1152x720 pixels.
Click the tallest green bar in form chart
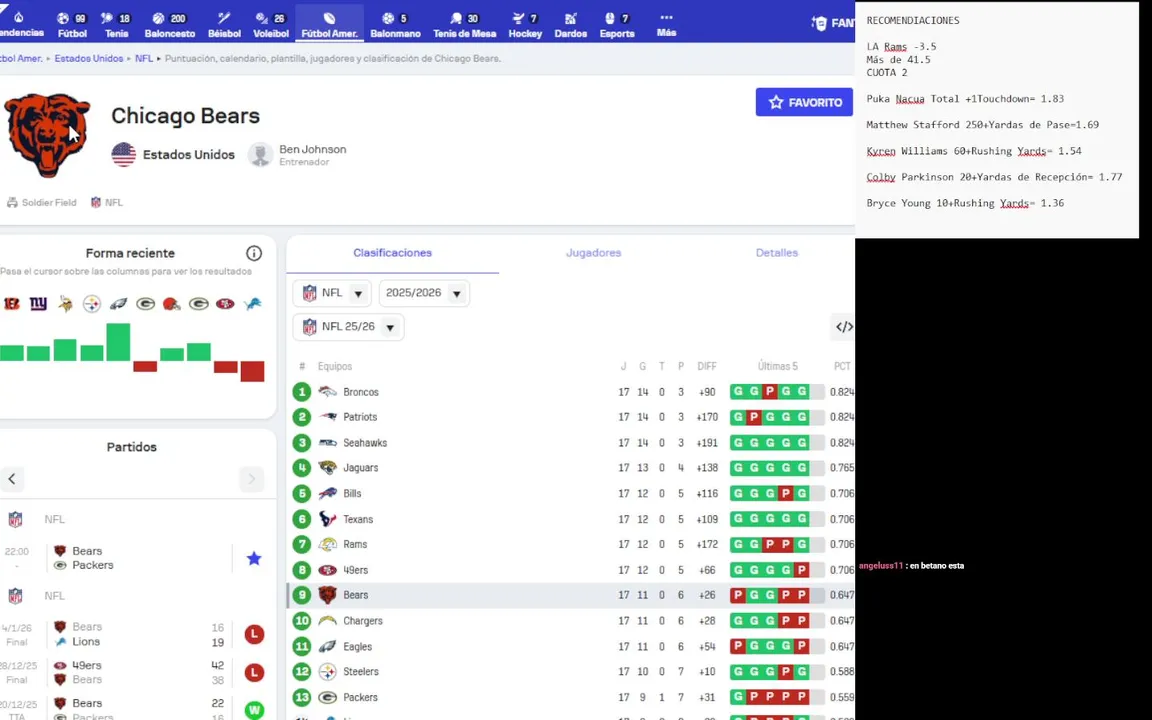pos(118,342)
